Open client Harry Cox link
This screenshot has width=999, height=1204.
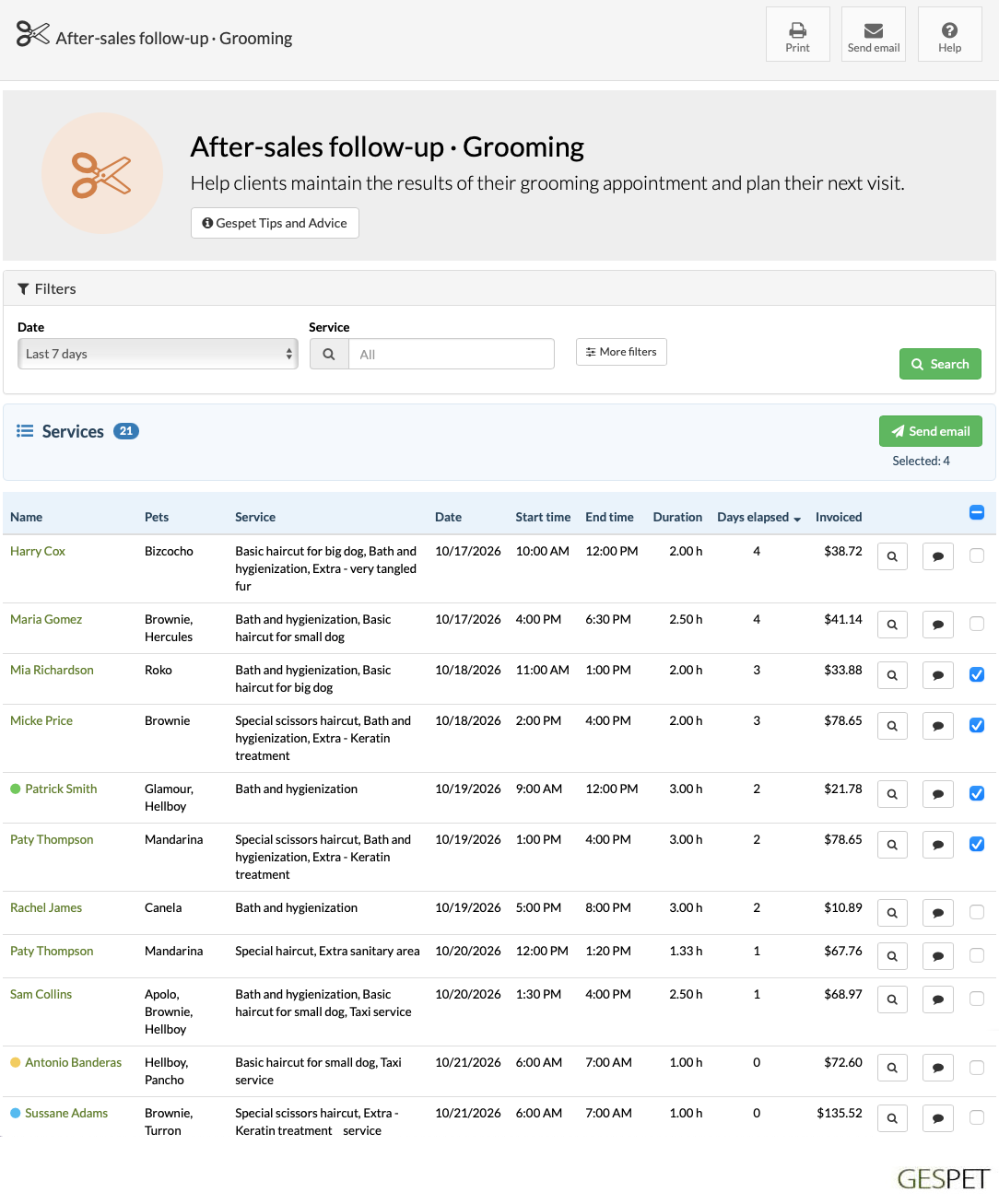[38, 551]
